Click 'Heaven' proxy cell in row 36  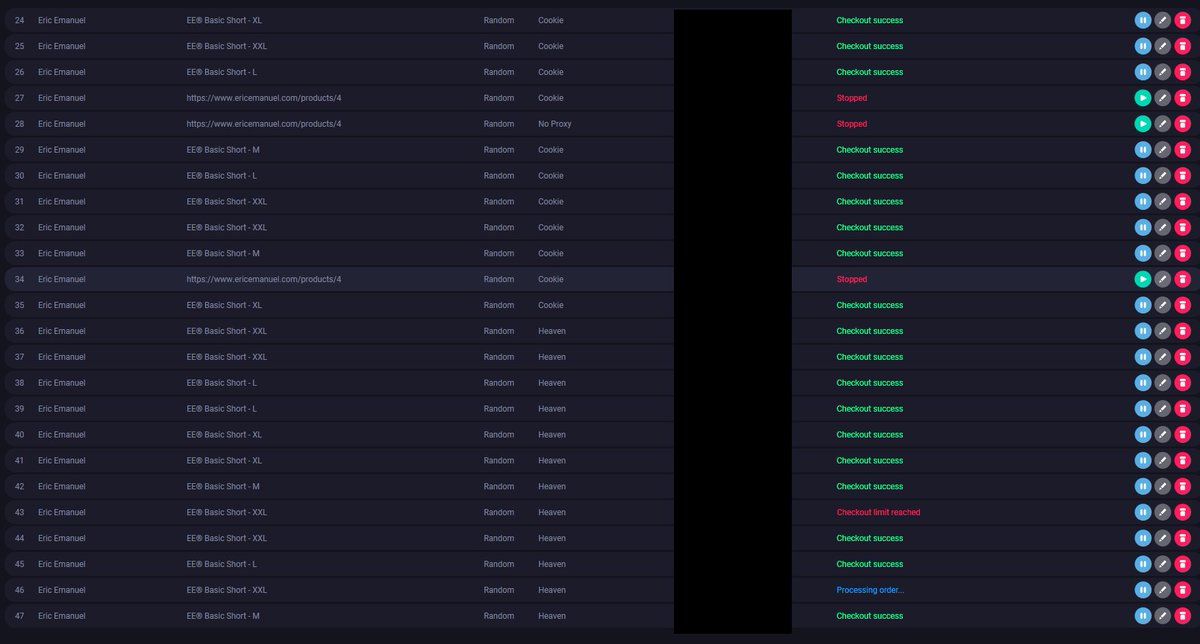click(552, 331)
